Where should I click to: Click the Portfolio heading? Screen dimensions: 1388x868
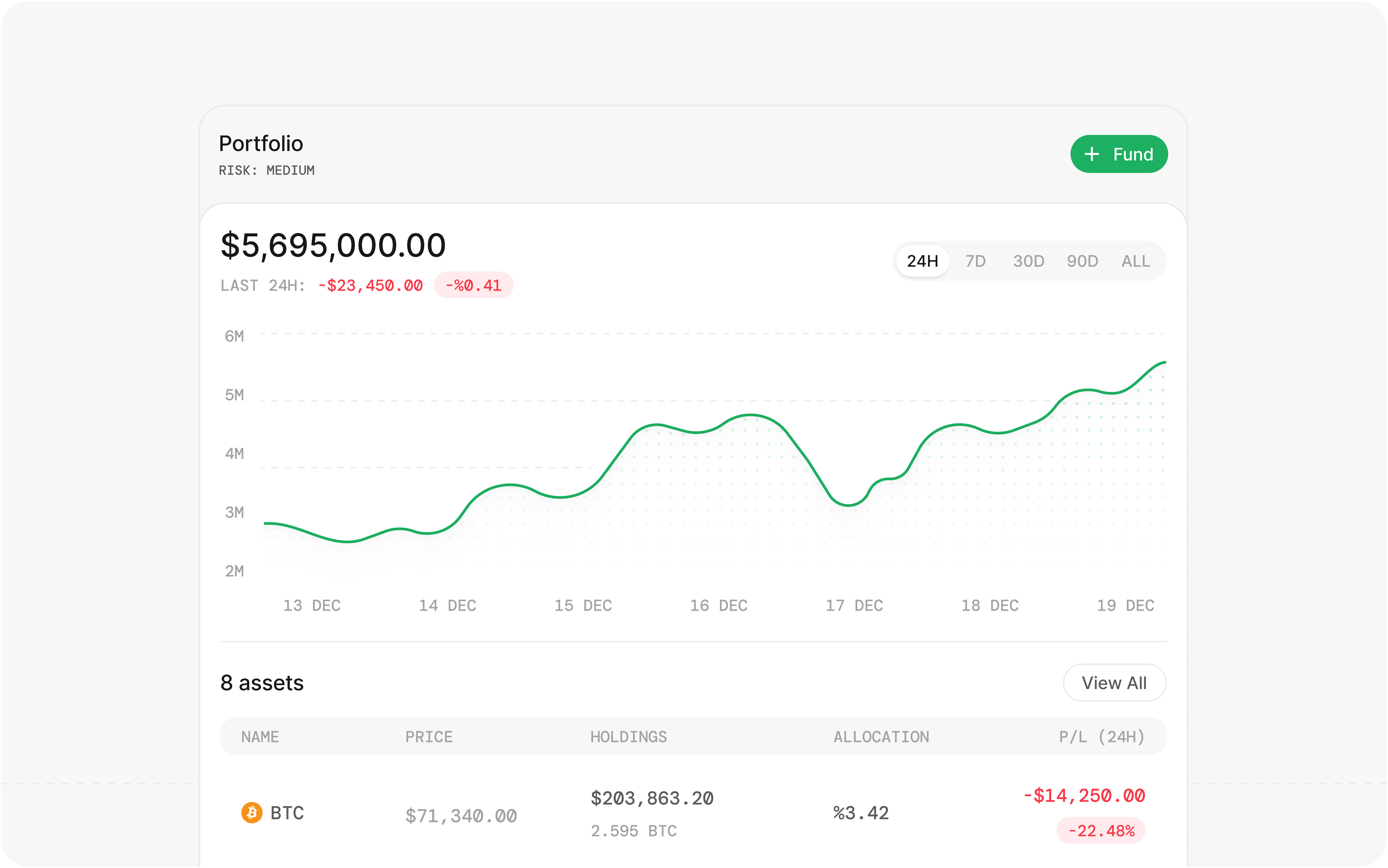(x=261, y=144)
